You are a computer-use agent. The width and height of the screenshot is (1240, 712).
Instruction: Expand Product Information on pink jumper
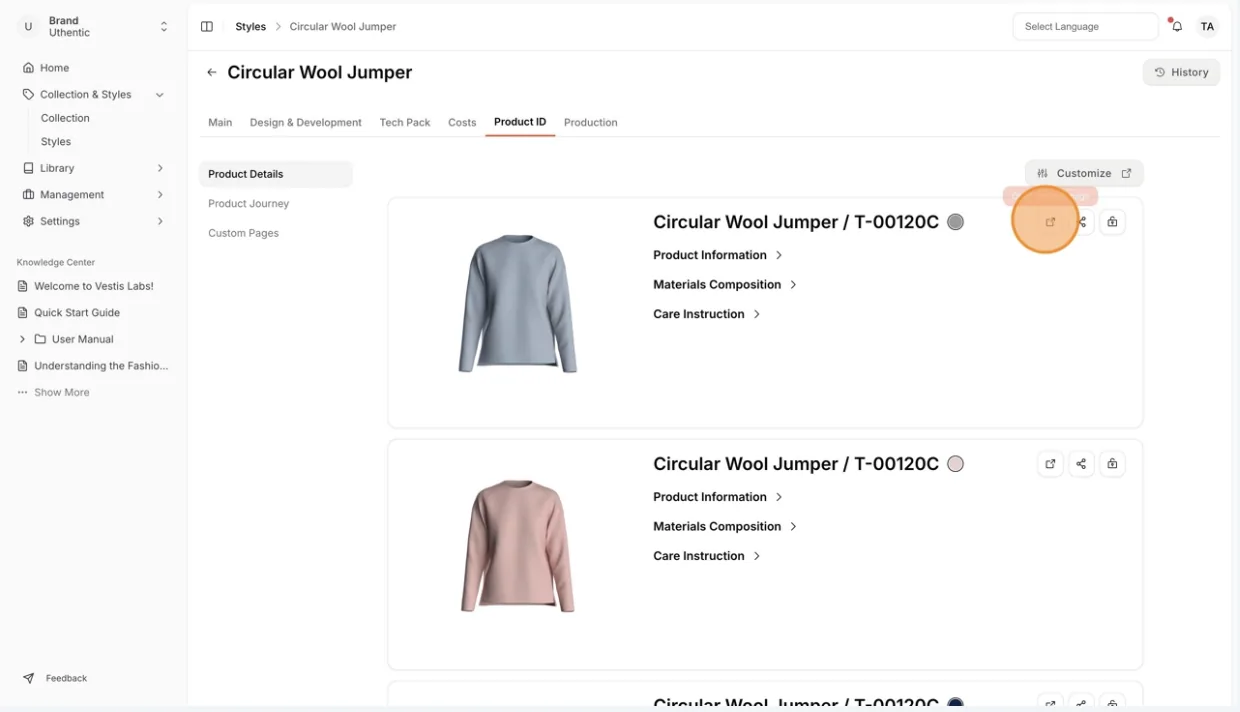(x=718, y=497)
